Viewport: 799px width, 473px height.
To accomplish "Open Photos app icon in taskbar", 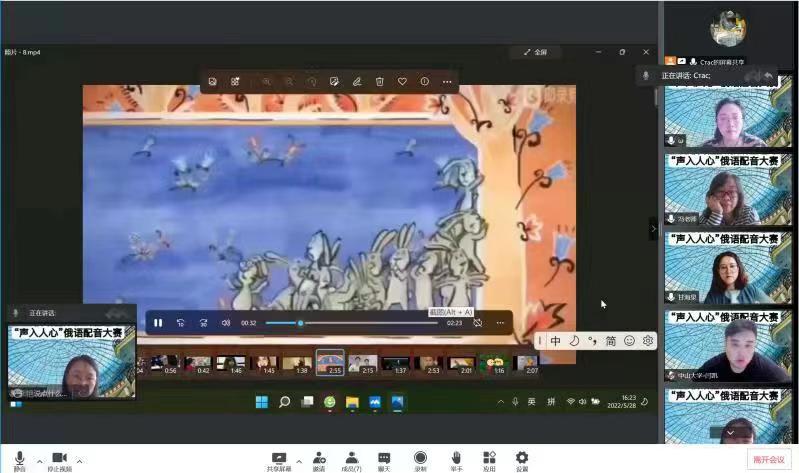I will [x=397, y=402].
